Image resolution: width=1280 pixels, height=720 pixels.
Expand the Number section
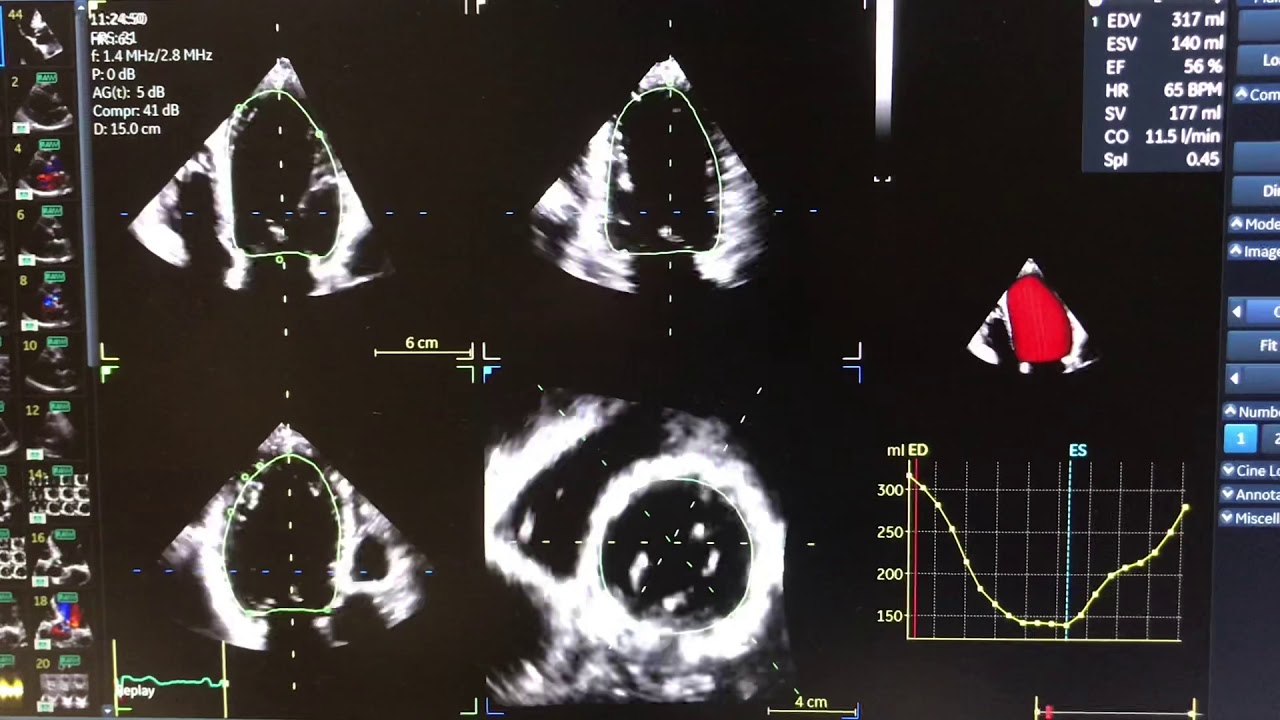tap(1251, 411)
